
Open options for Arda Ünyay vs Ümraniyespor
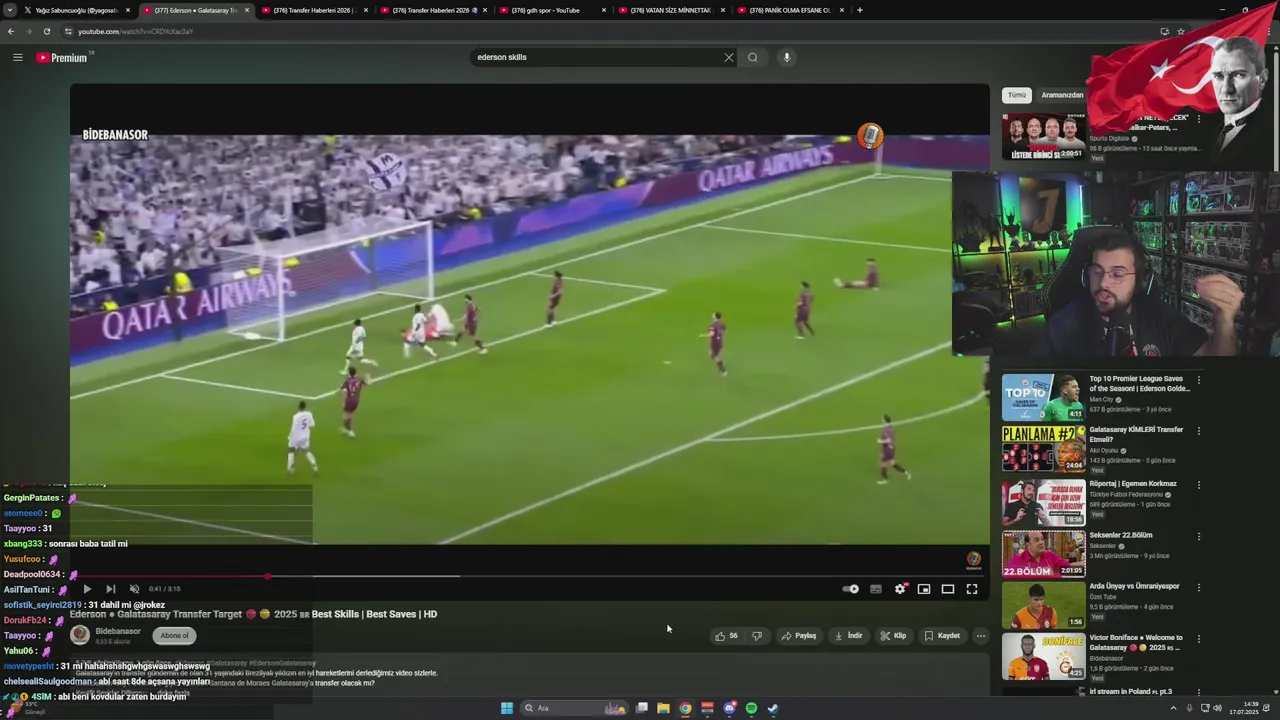point(1198,587)
